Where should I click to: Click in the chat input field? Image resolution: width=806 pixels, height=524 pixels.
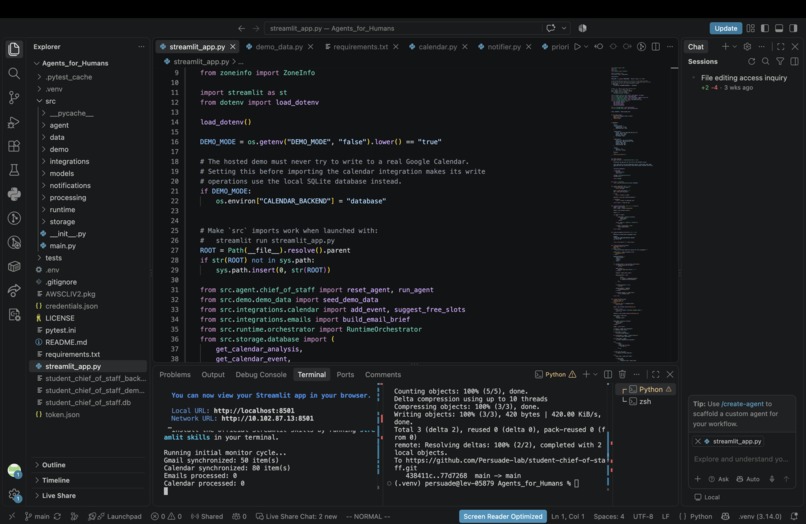tap(741, 459)
